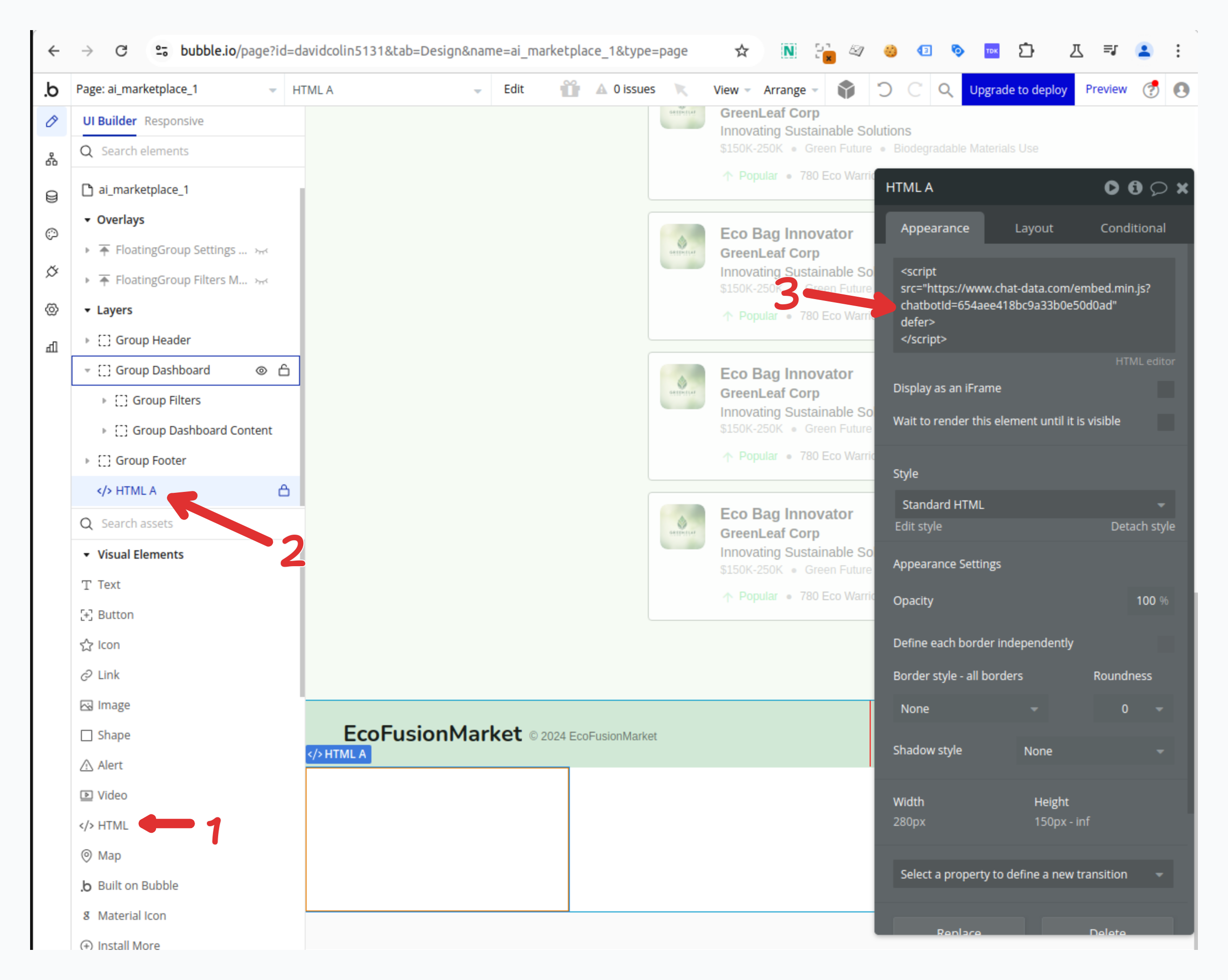Click the Edit menu
This screenshot has height=980, width=1228.
[513, 89]
